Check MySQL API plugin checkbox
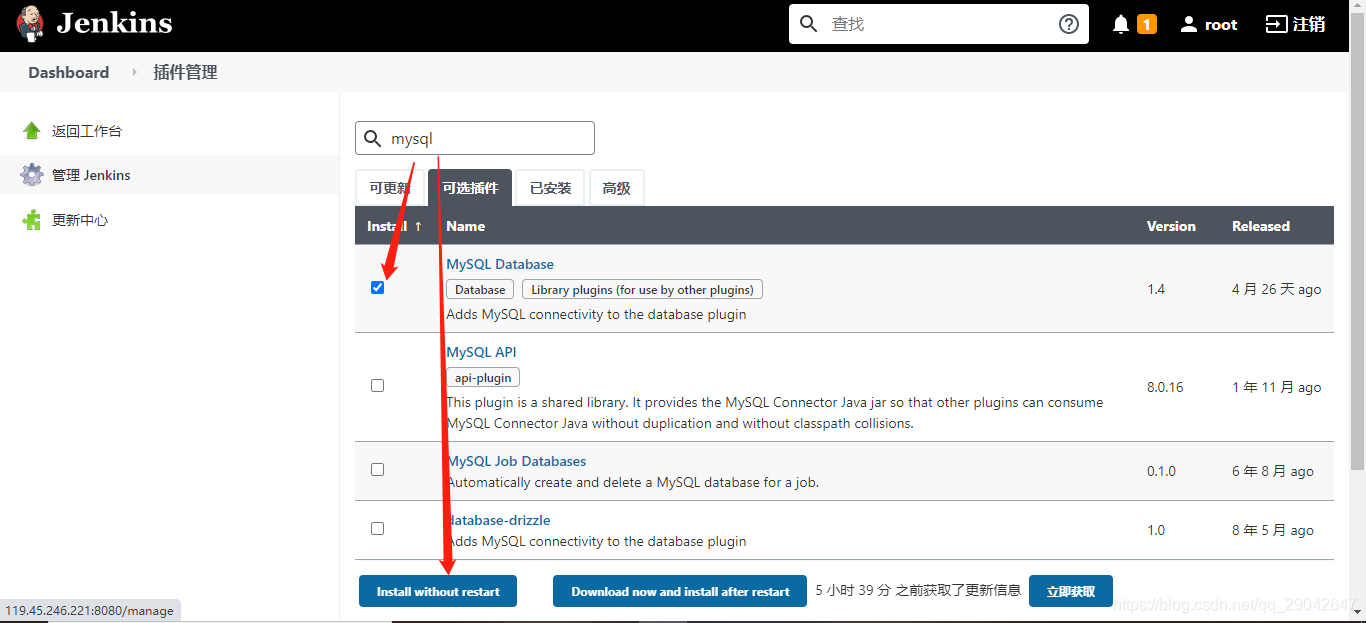Viewport: 1366px width, 623px height. (x=377, y=385)
